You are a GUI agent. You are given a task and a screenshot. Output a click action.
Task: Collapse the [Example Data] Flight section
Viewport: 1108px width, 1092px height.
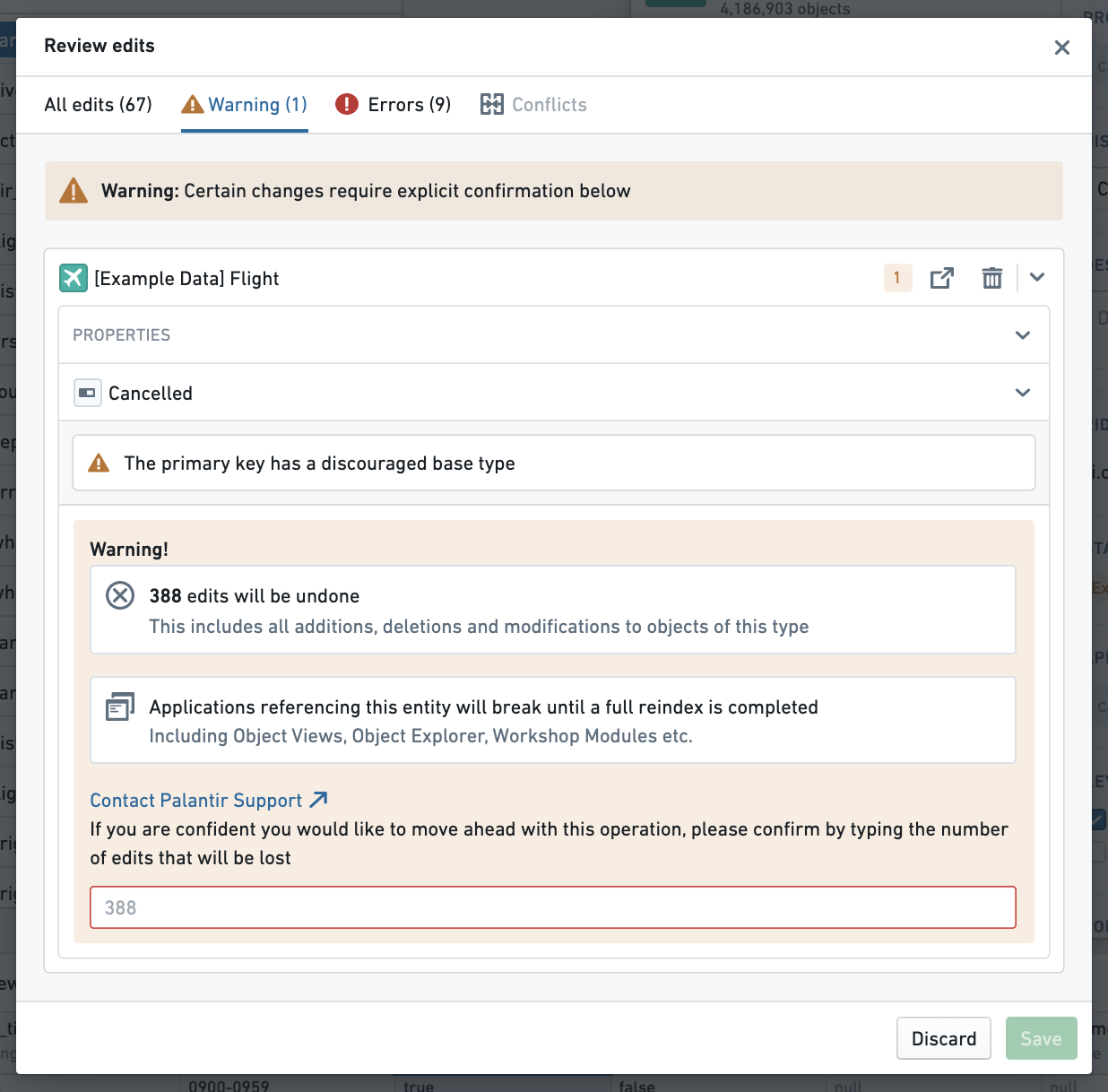pos(1037,278)
